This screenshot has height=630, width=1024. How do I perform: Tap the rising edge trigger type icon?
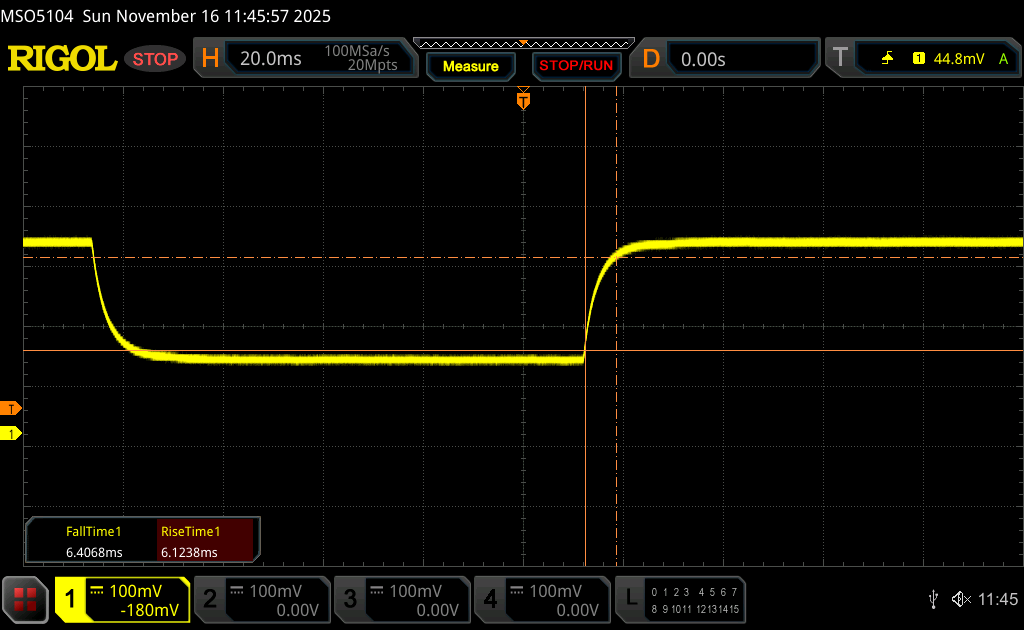tap(887, 59)
